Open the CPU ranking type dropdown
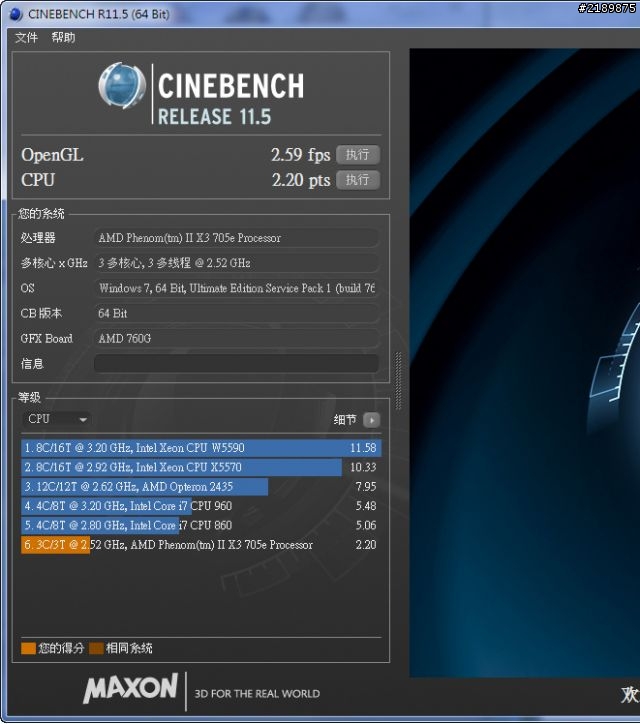The image size is (640, 724). pyautogui.click(x=57, y=419)
